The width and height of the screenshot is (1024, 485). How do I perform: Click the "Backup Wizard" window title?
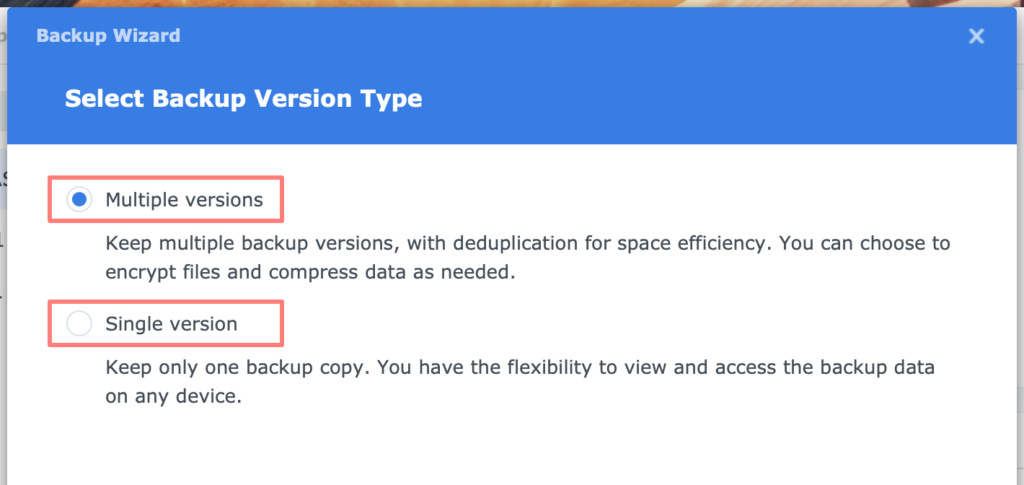(x=108, y=36)
